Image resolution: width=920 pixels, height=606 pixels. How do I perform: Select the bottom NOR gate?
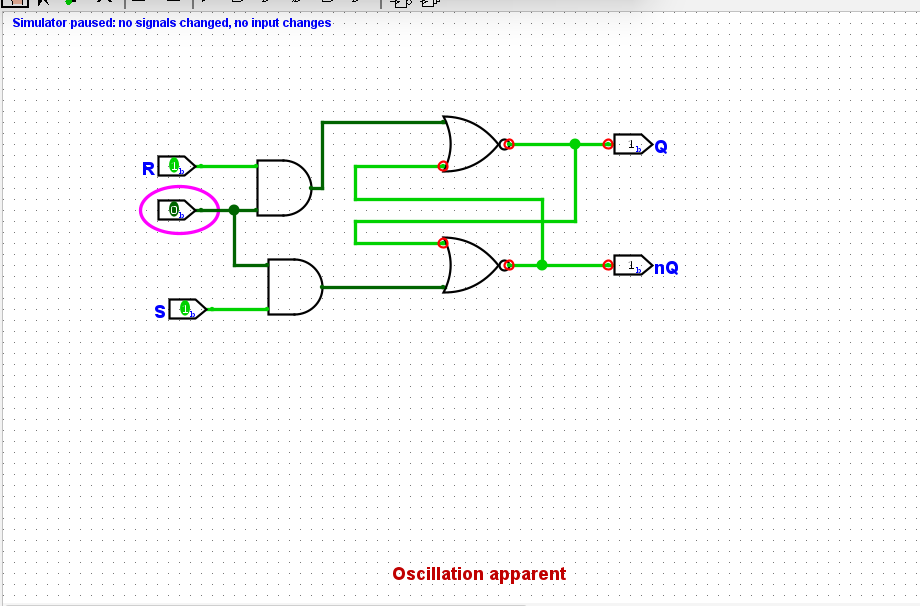point(467,265)
